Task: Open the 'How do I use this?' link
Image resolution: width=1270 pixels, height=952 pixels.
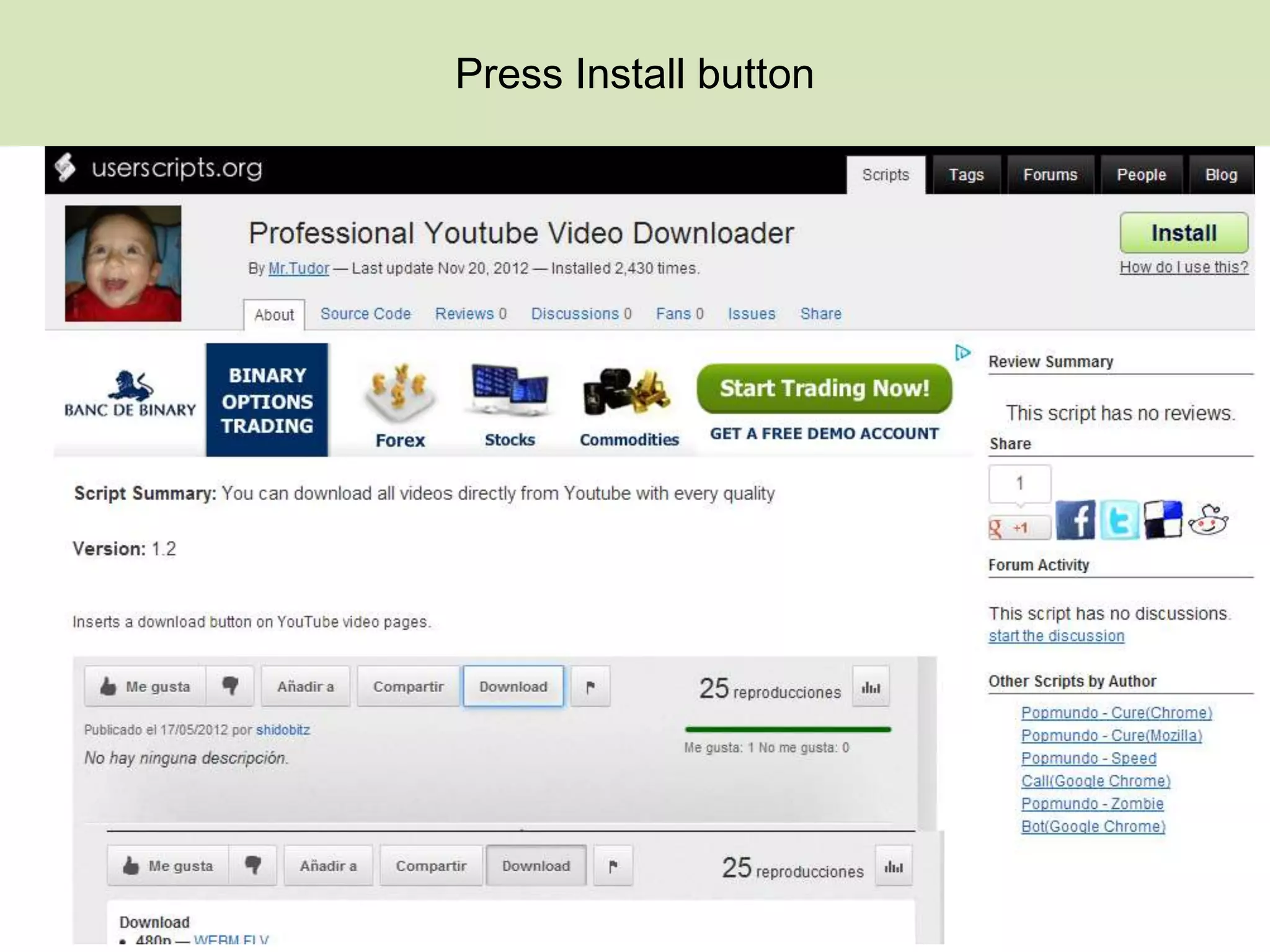Action: (x=1184, y=267)
